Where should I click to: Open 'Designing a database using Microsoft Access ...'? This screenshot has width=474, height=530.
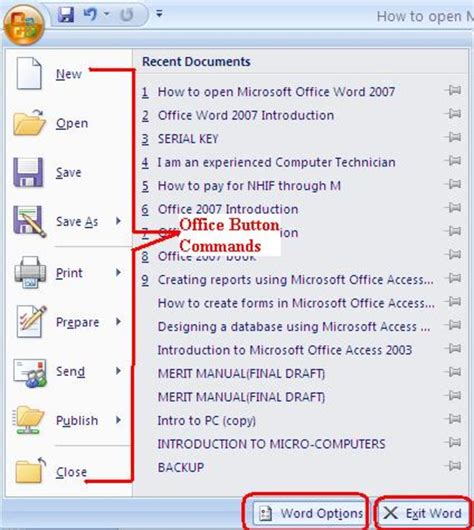(x=294, y=327)
